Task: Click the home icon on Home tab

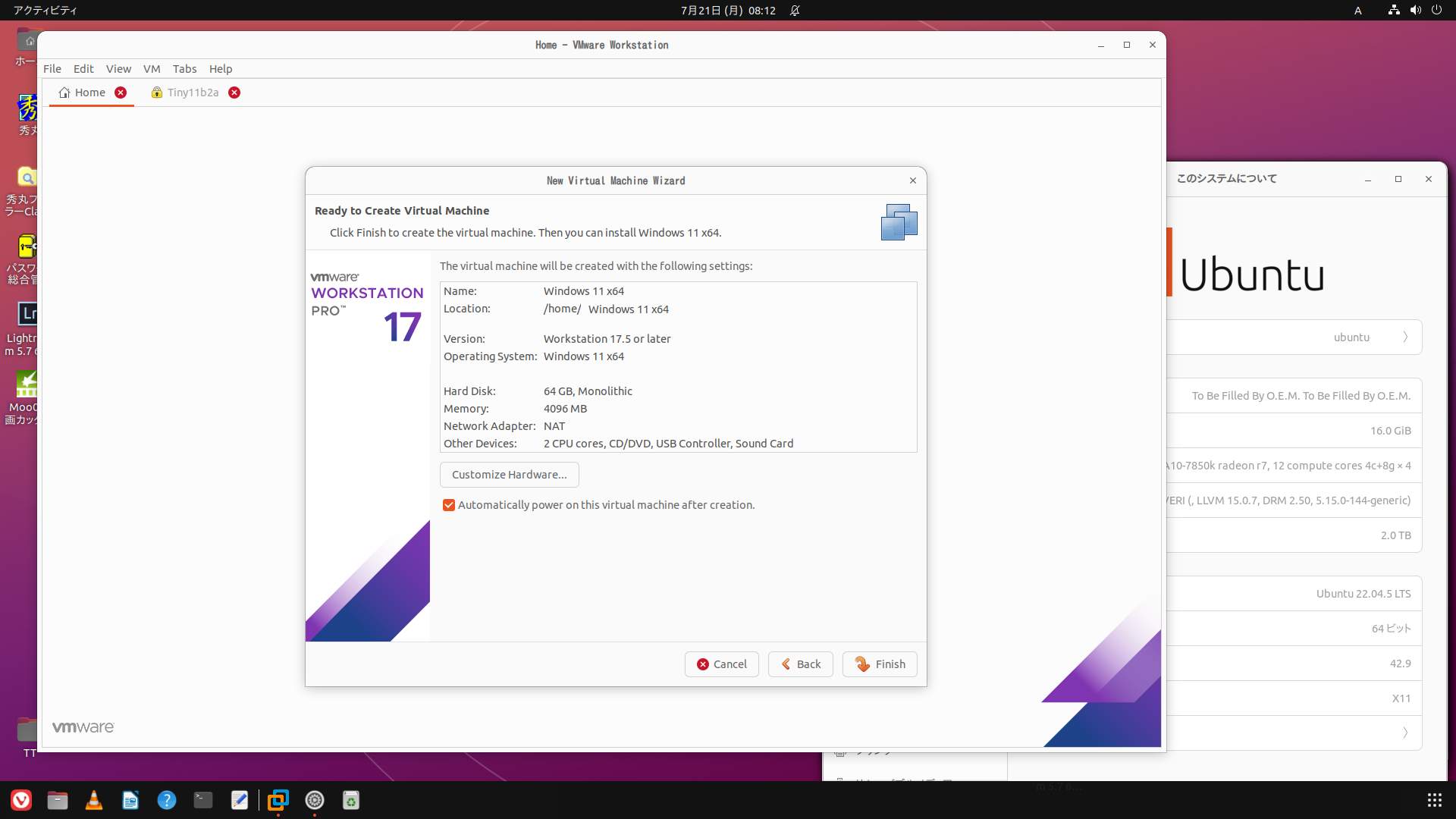Action: coord(64,93)
